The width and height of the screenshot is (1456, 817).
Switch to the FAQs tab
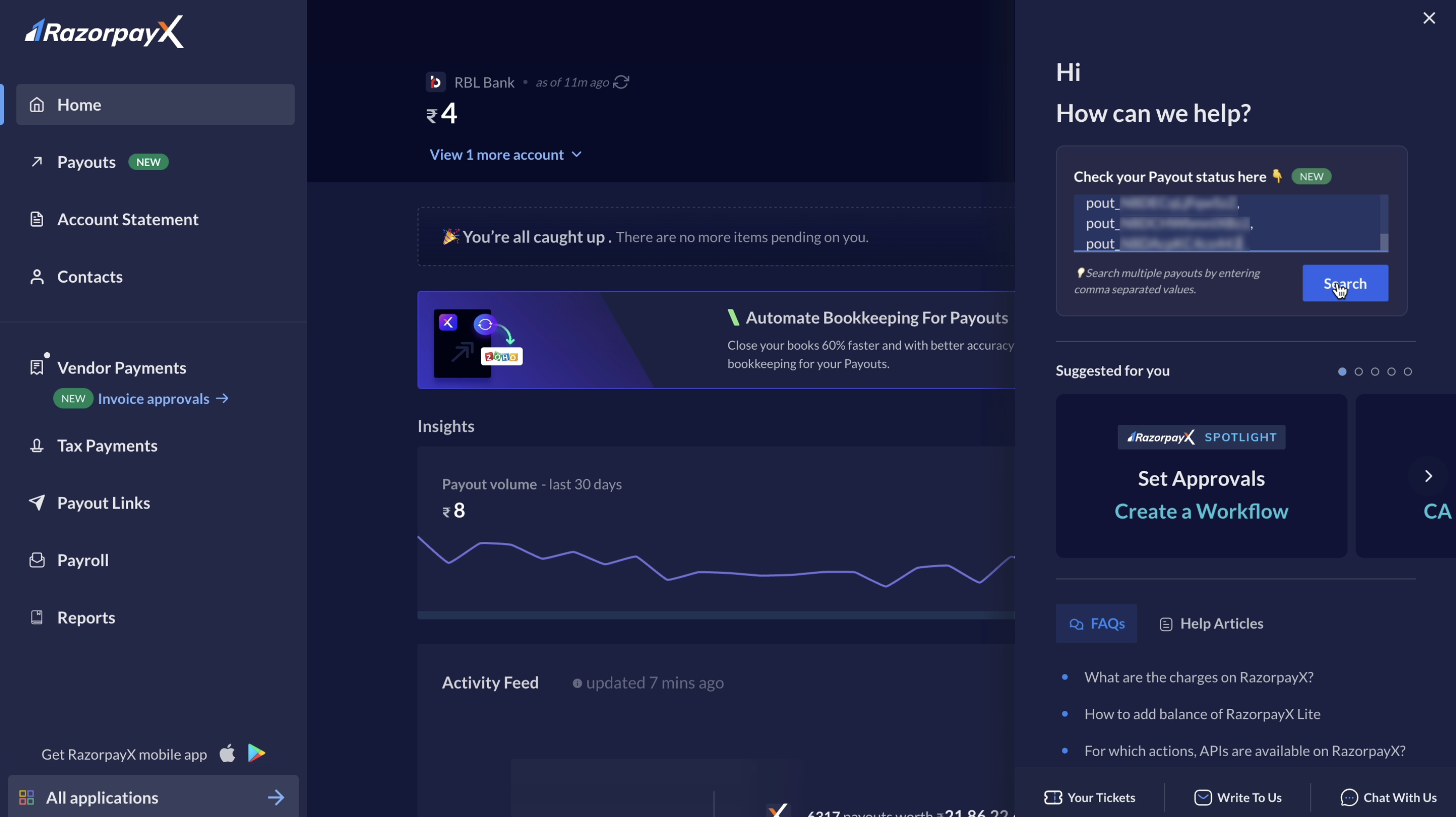[x=1096, y=622]
